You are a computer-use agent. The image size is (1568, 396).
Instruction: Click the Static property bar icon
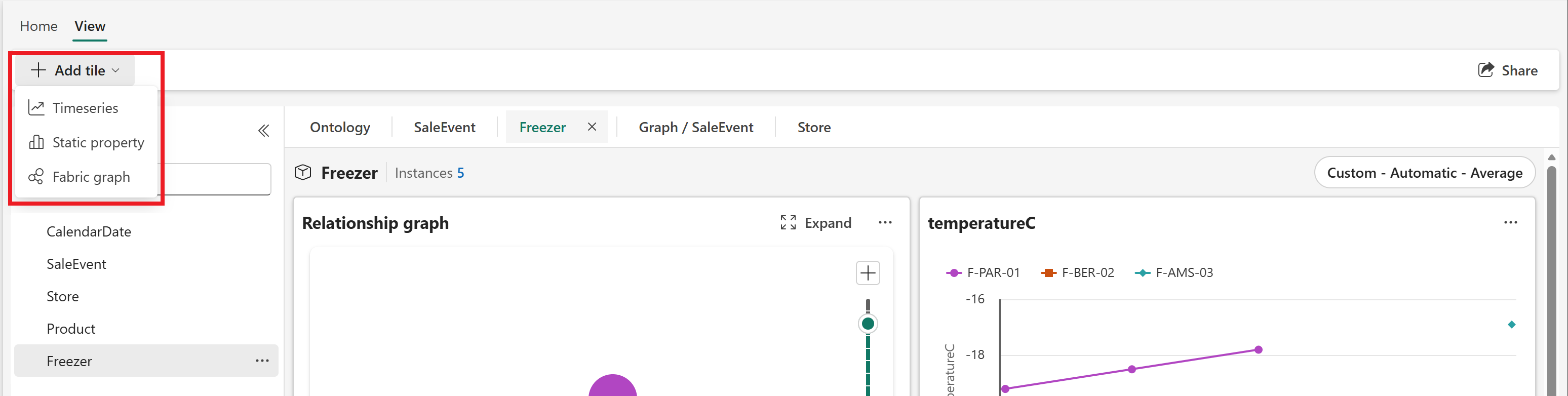(36, 142)
